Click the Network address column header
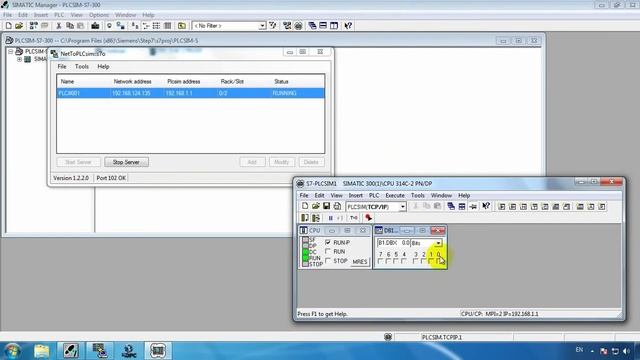 [132, 82]
